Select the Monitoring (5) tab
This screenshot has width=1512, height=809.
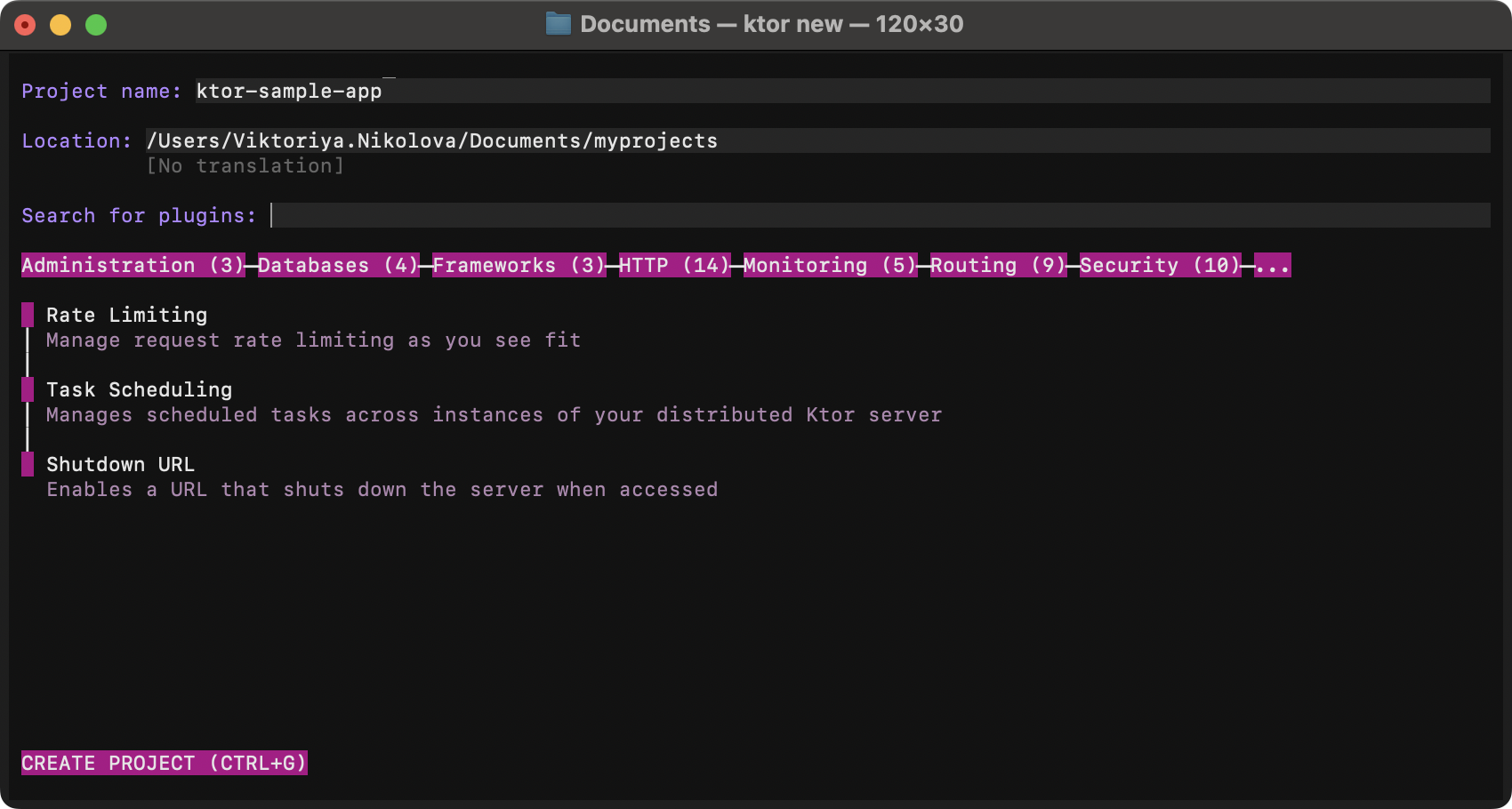(830, 265)
